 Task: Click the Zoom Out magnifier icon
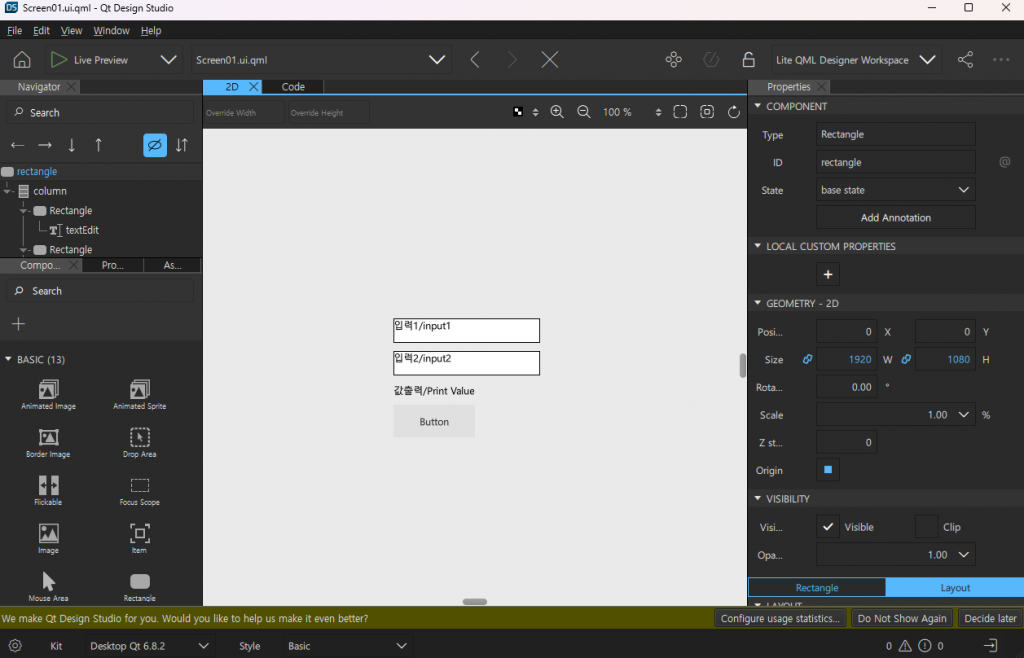click(x=584, y=112)
